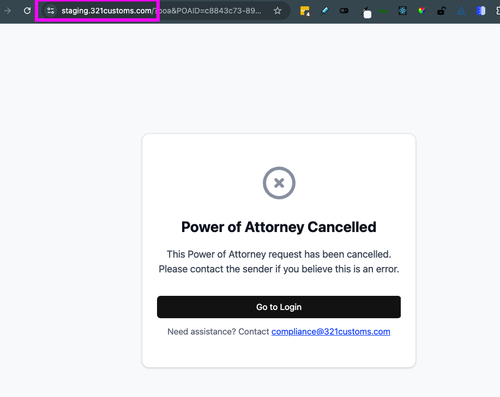
Task: Open the black toggle-switch extension icon
Action: 344,11
